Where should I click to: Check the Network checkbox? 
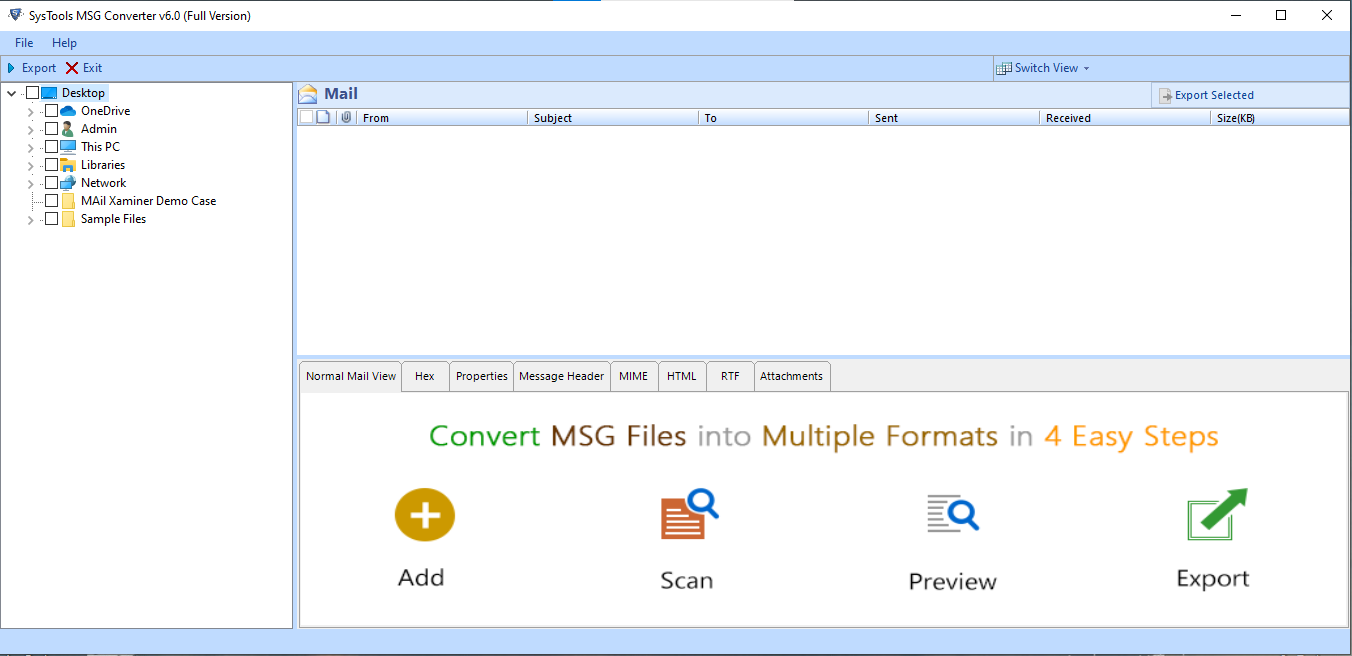[x=51, y=183]
